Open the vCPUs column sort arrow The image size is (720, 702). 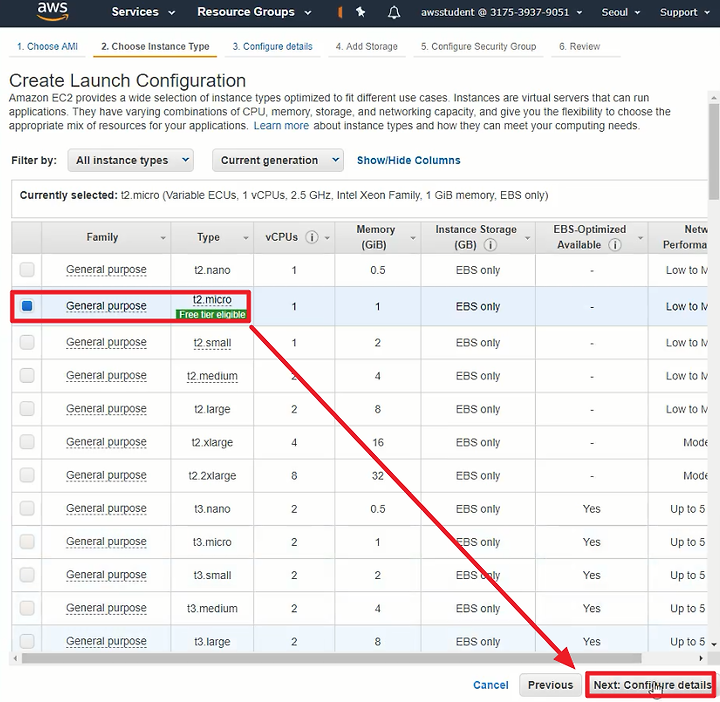pyautogui.click(x=327, y=238)
